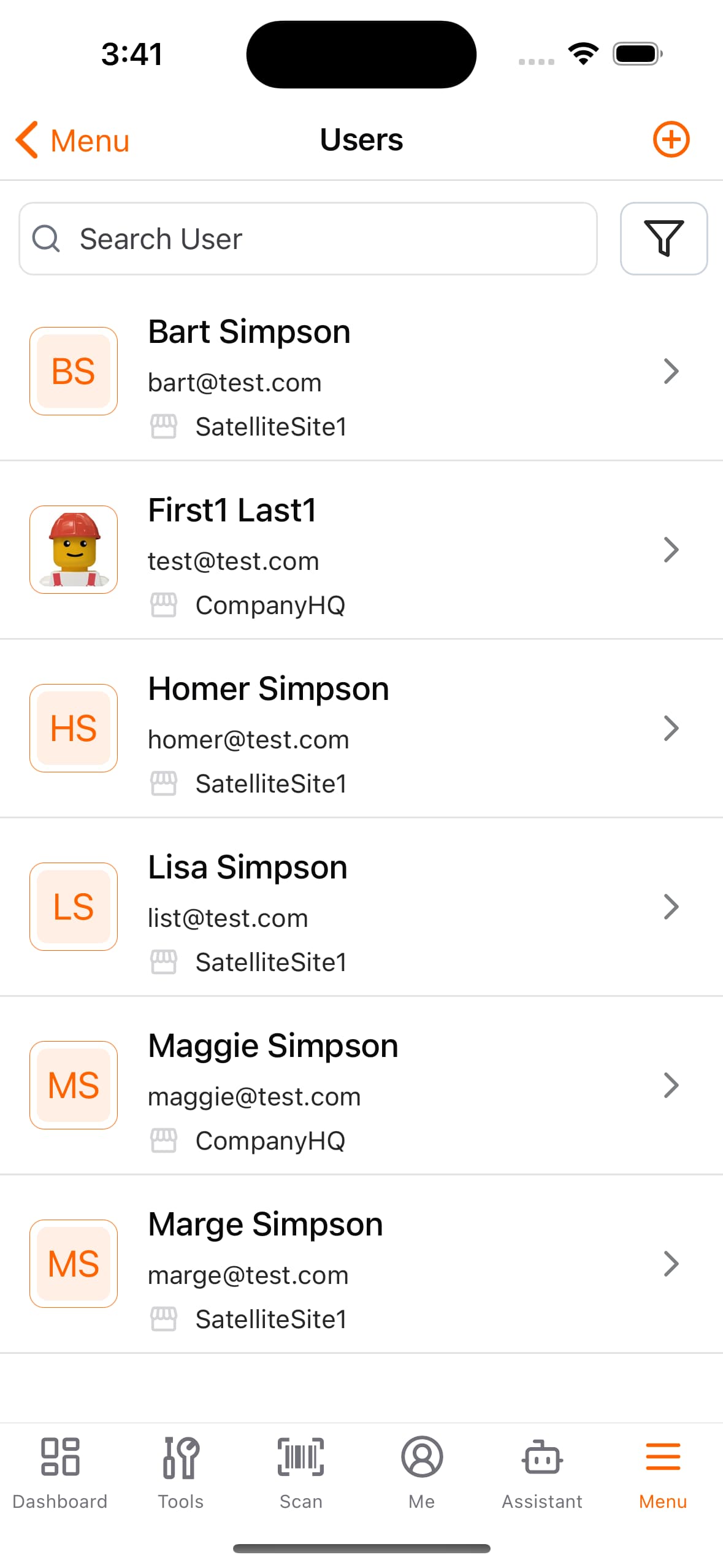The image size is (723, 1568).
Task: Expand Bart Simpson's row chevron
Action: click(671, 371)
